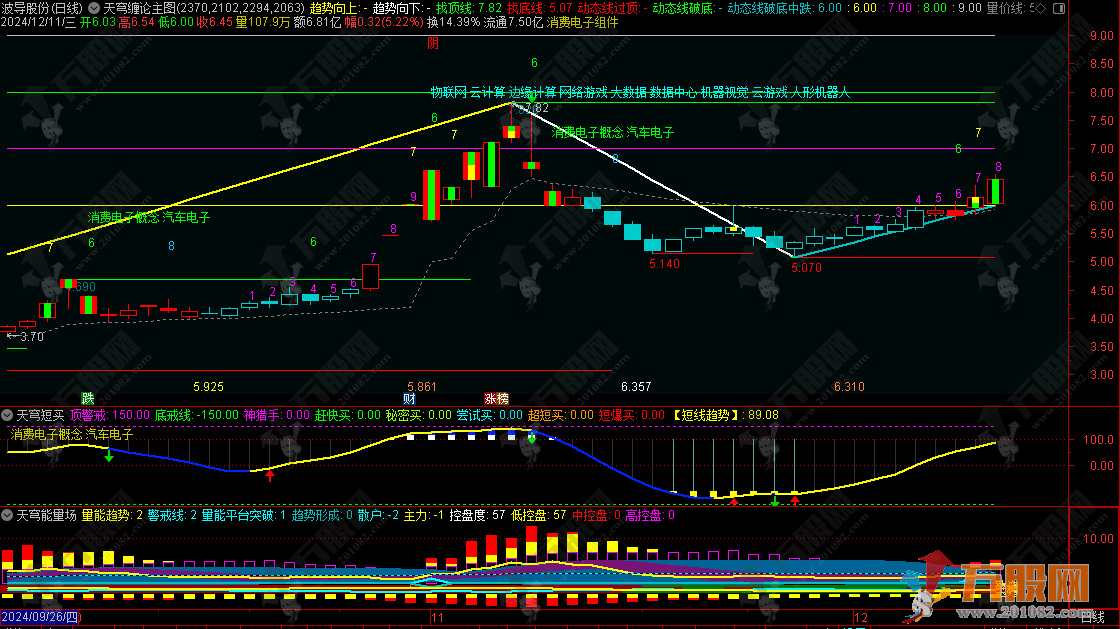Click the 6.357 value below the chart
Screen dimensions: 1120x629
(x=636, y=386)
